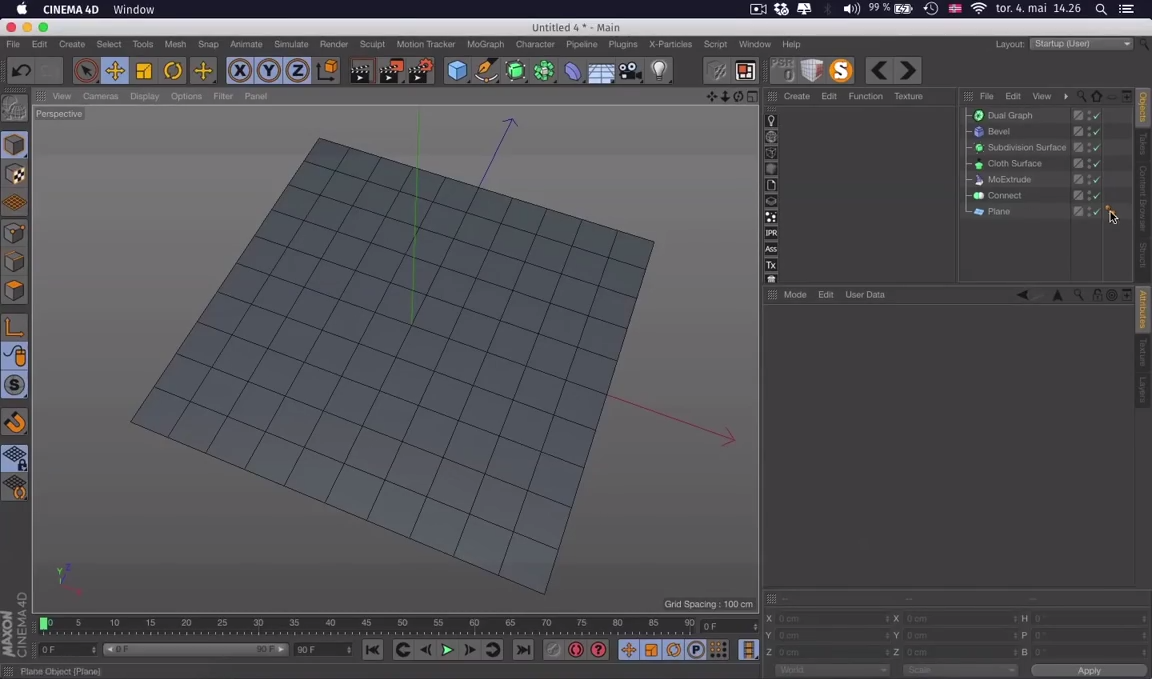
Task: Disable the MoExtrude checkmark
Action: (1097, 180)
